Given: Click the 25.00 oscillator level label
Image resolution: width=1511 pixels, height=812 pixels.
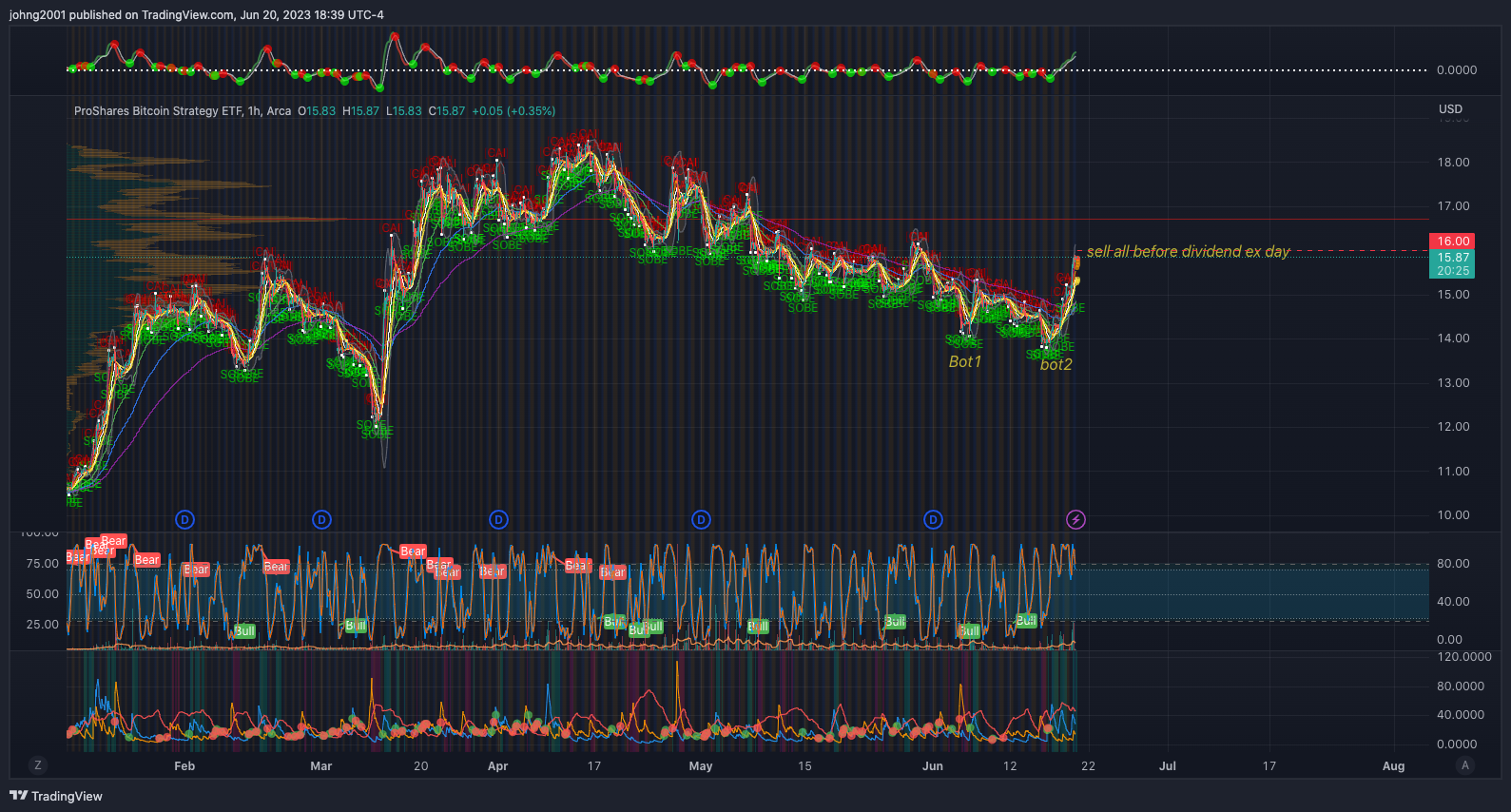Looking at the screenshot, I should click(42, 625).
